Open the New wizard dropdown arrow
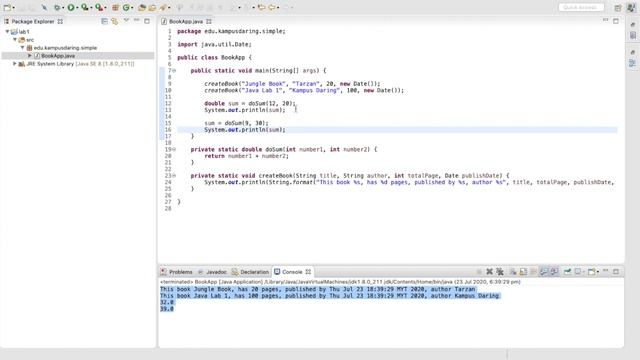Viewport: 640px width, 360px height. (x=13, y=7)
